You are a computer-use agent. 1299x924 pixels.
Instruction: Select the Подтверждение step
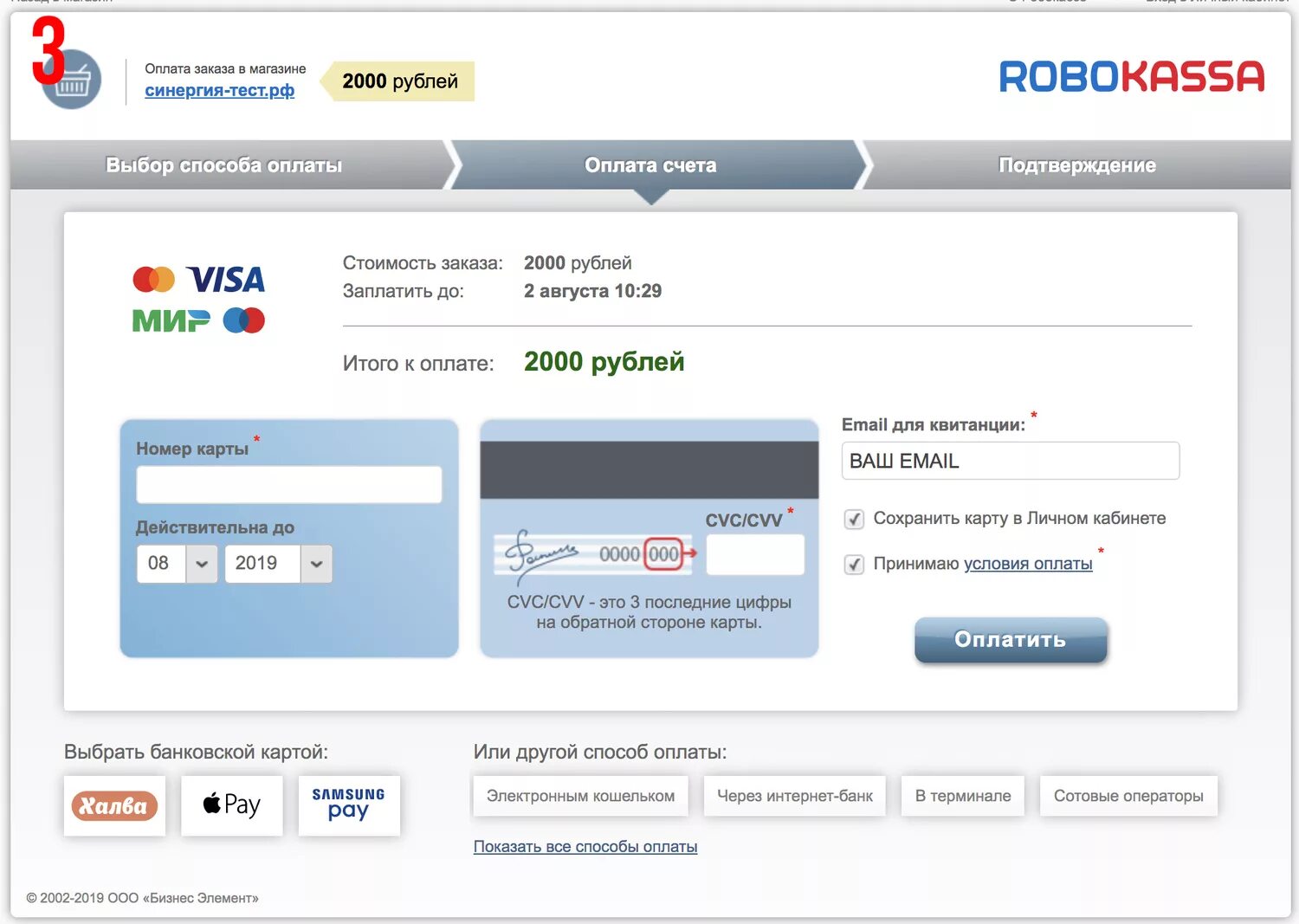pyautogui.click(x=1077, y=165)
